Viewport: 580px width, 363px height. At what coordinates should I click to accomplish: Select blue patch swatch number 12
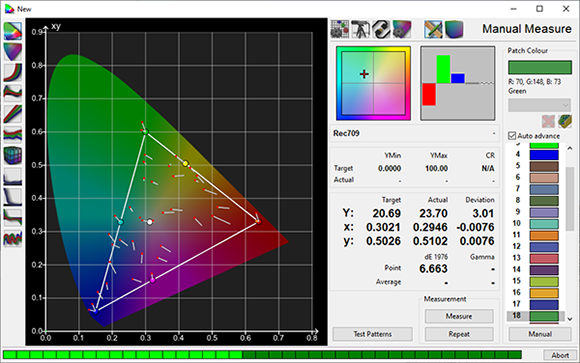pos(544,247)
